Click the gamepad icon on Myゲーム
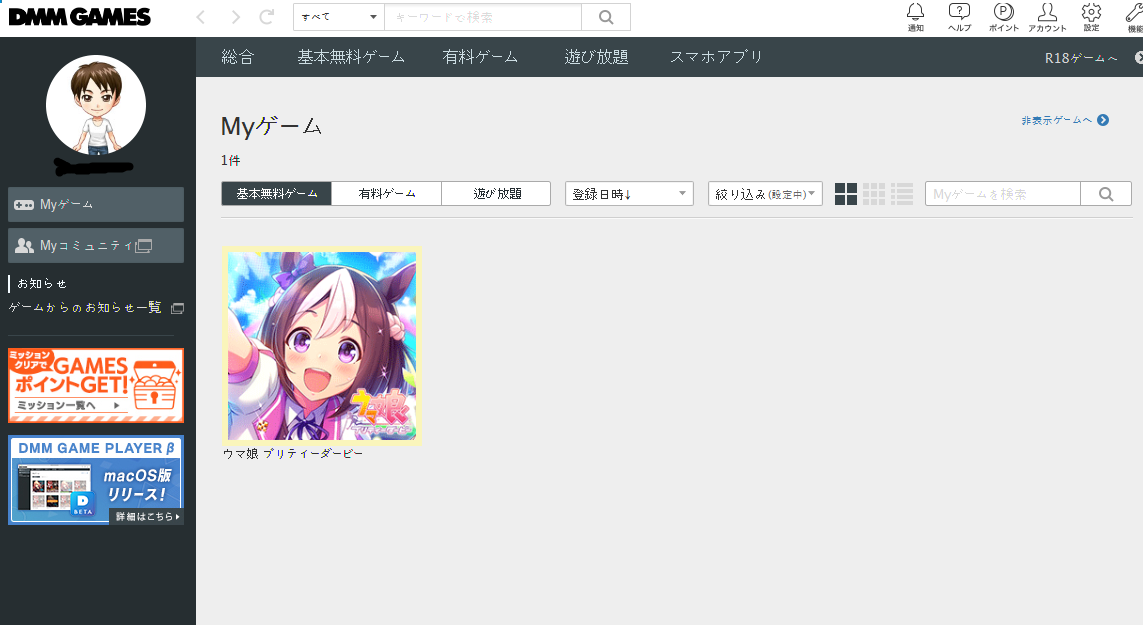Viewport: 1143px width, 625px height. pos(24,205)
